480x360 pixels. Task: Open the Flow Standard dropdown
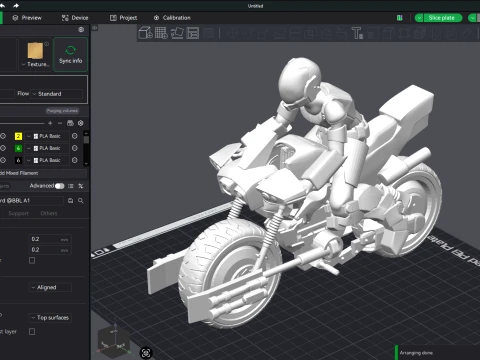pos(56,94)
